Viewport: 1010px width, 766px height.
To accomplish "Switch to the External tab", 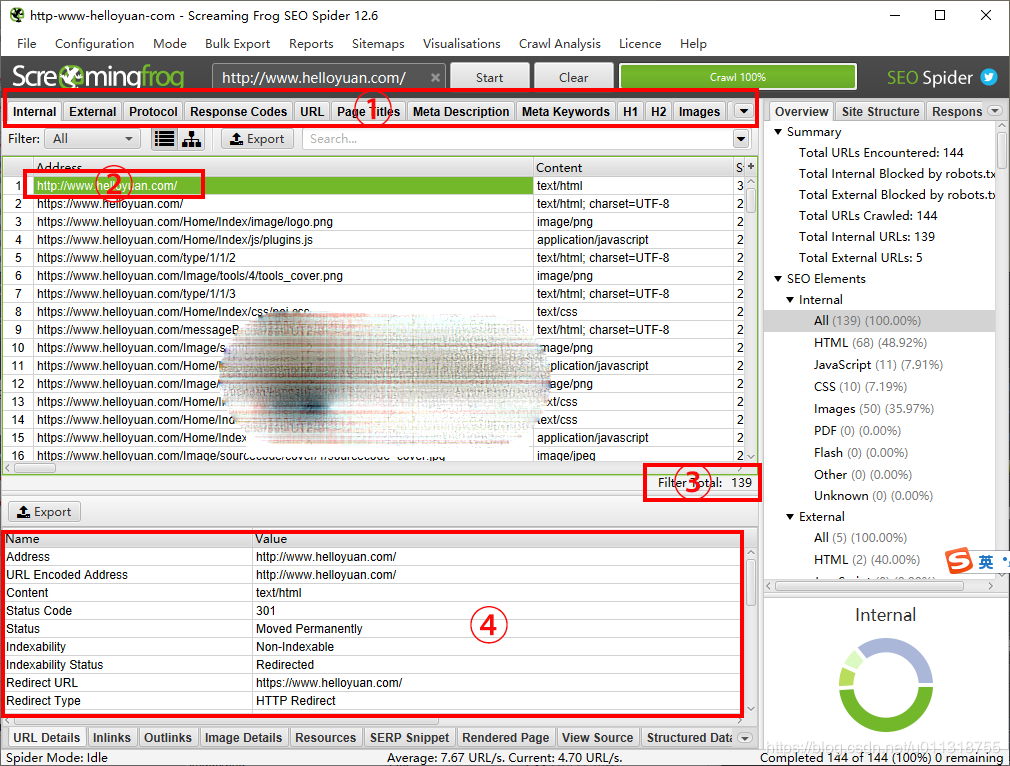I will 93,111.
